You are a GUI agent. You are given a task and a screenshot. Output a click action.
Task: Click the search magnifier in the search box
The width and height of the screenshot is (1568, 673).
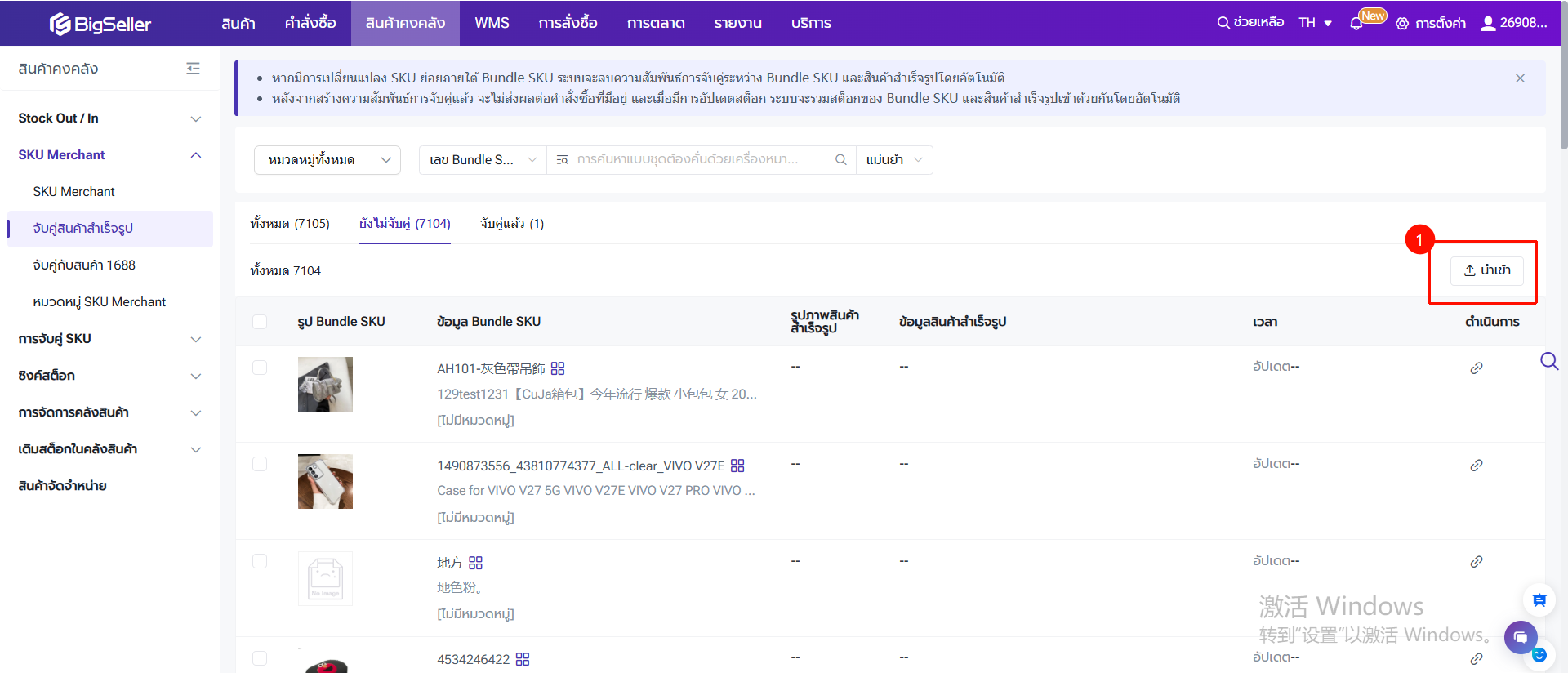(x=840, y=160)
